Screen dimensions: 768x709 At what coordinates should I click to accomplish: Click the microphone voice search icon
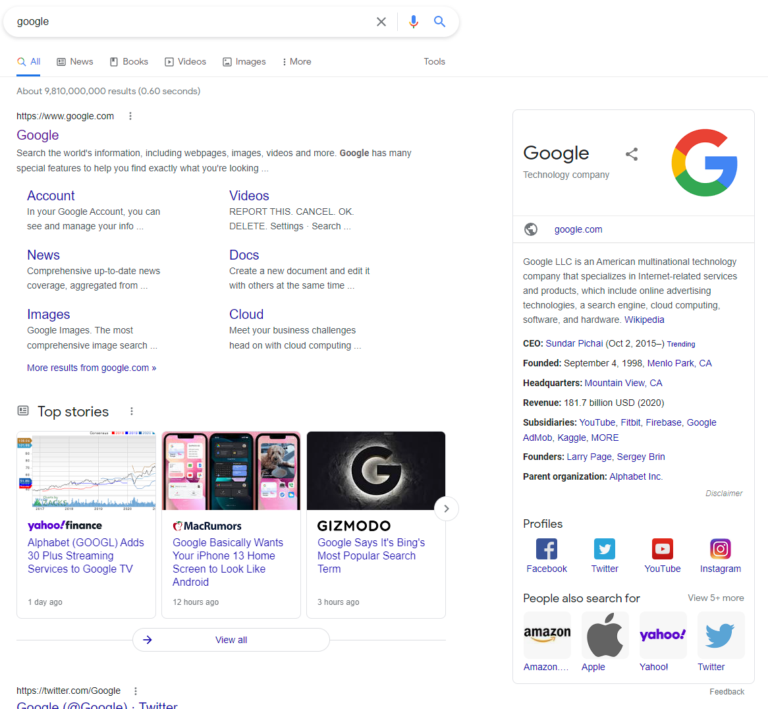(x=413, y=22)
